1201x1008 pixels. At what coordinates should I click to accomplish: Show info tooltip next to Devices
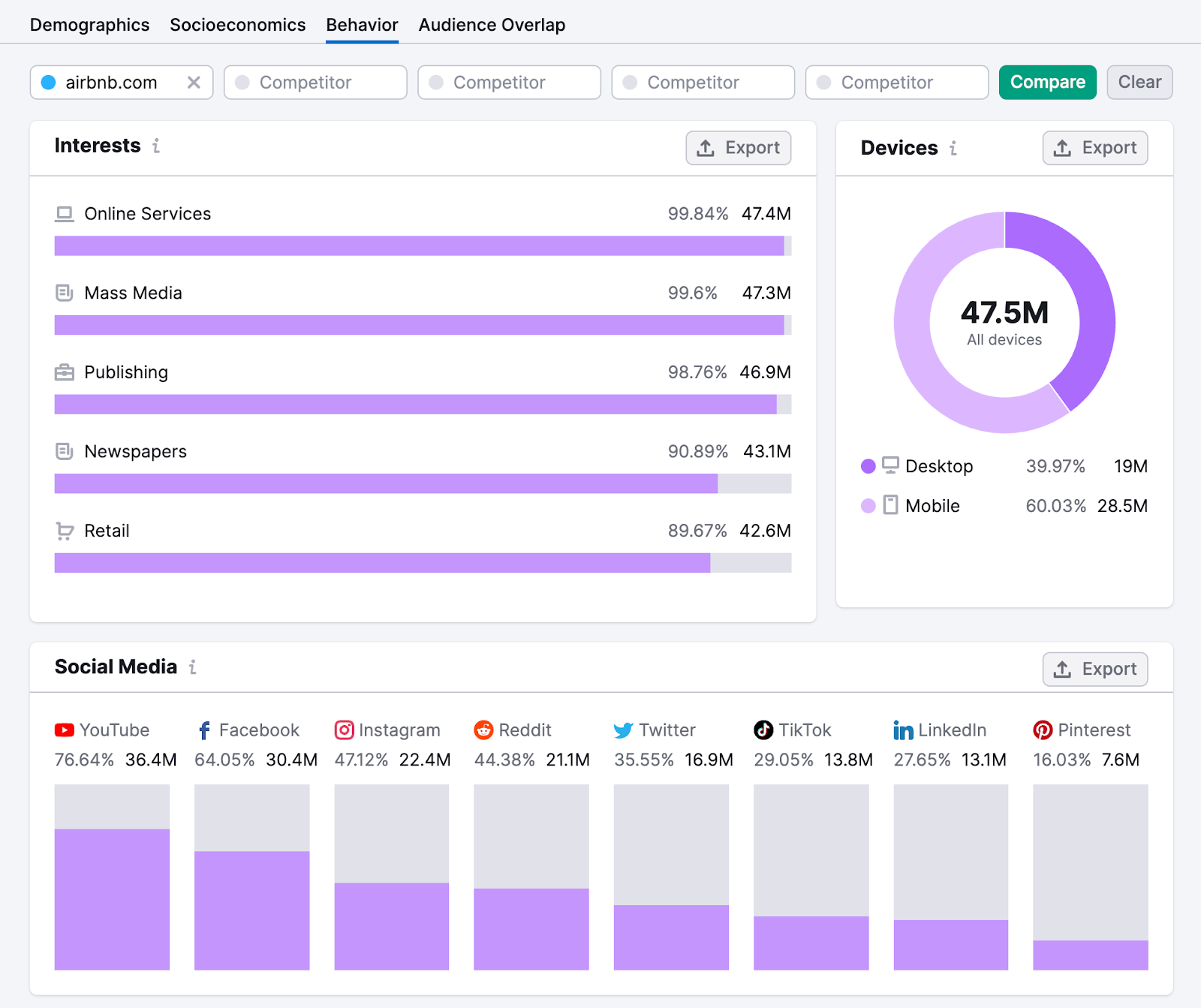pyautogui.click(x=953, y=148)
